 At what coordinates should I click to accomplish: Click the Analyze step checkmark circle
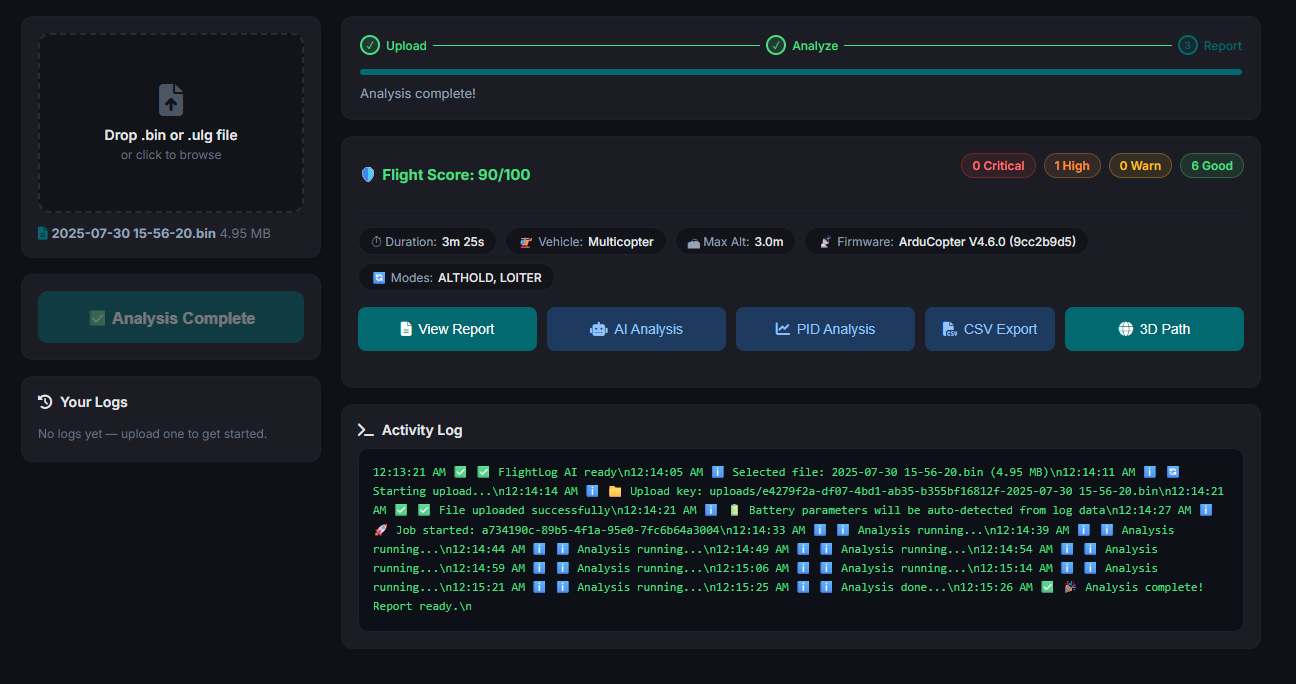tap(776, 45)
